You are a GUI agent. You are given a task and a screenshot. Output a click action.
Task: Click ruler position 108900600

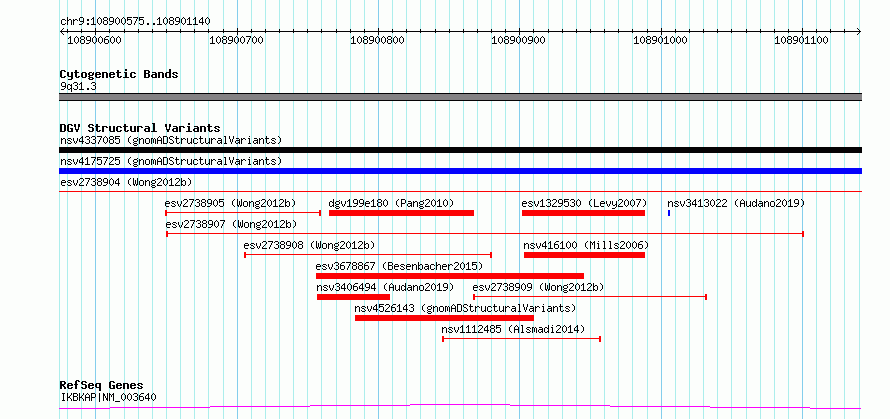coord(94,40)
